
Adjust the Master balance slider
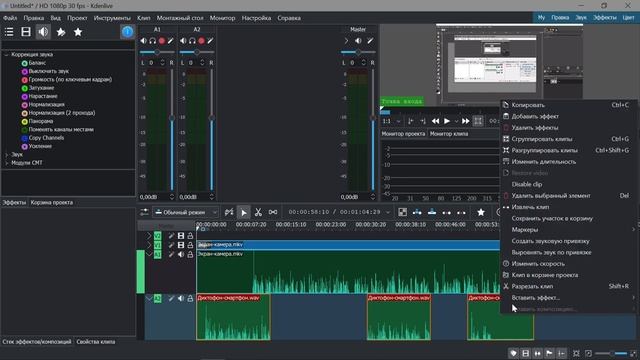pyautogui.click(x=358, y=52)
